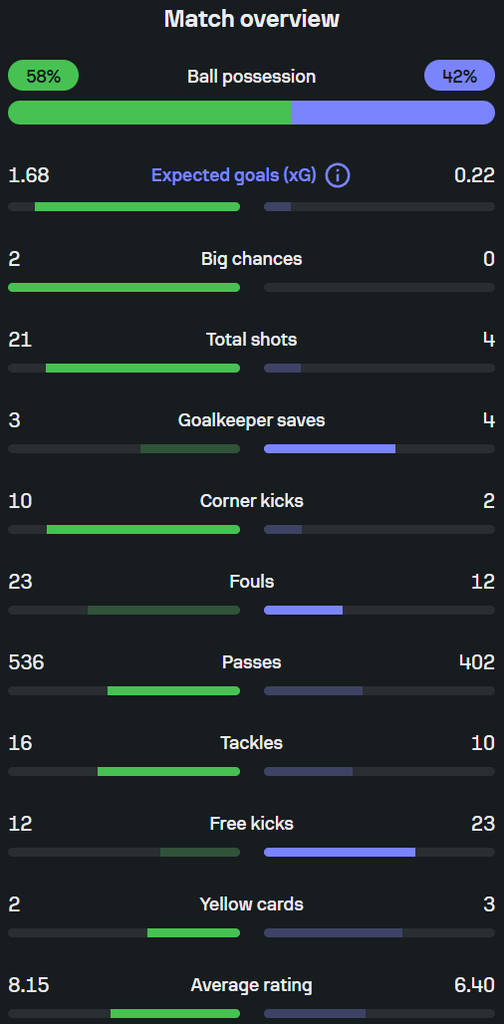
Task: Click the Expected goals info icon
Action: pyautogui.click(x=338, y=176)
